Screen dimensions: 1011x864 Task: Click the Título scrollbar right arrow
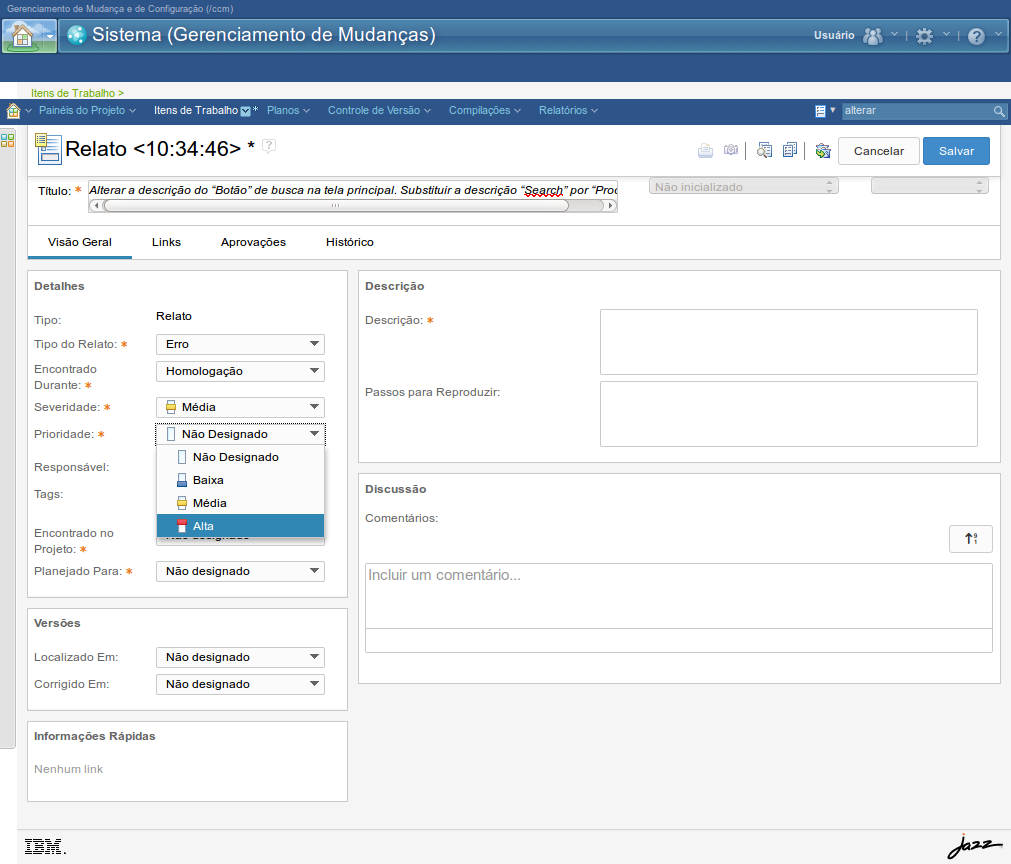click(x=611, y=206)
